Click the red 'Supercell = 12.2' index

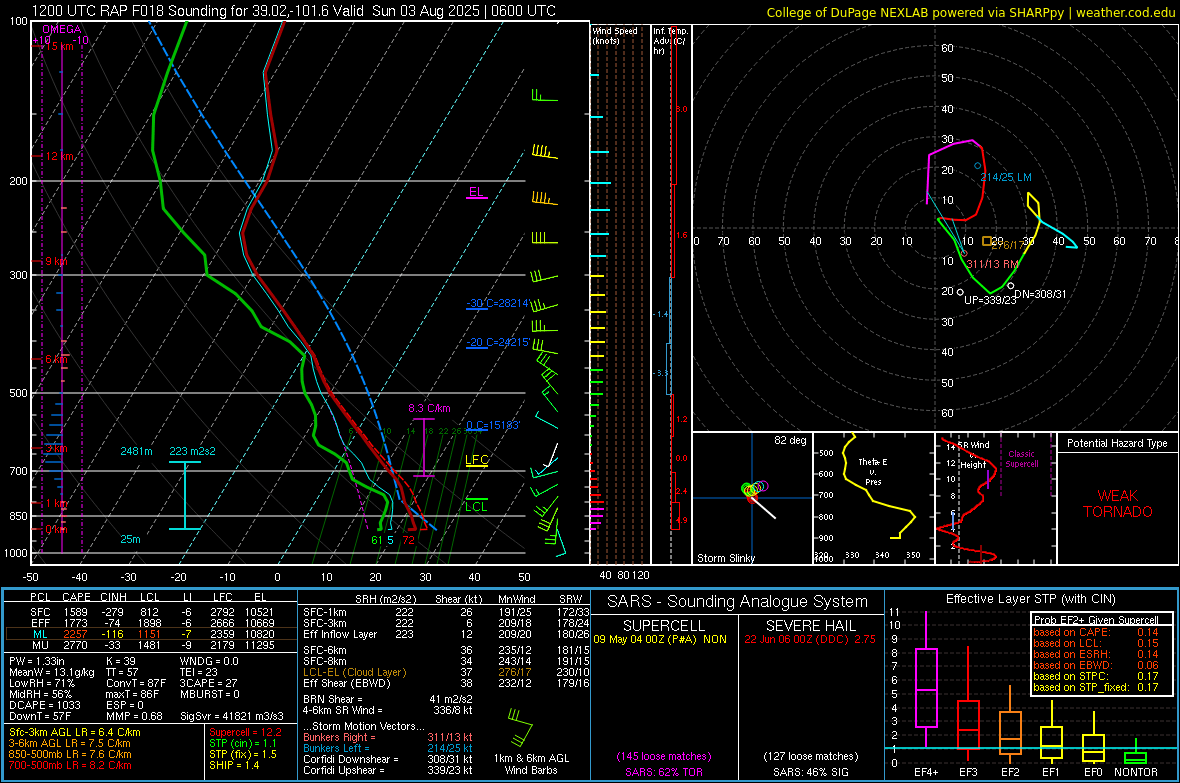pos(245,732)
